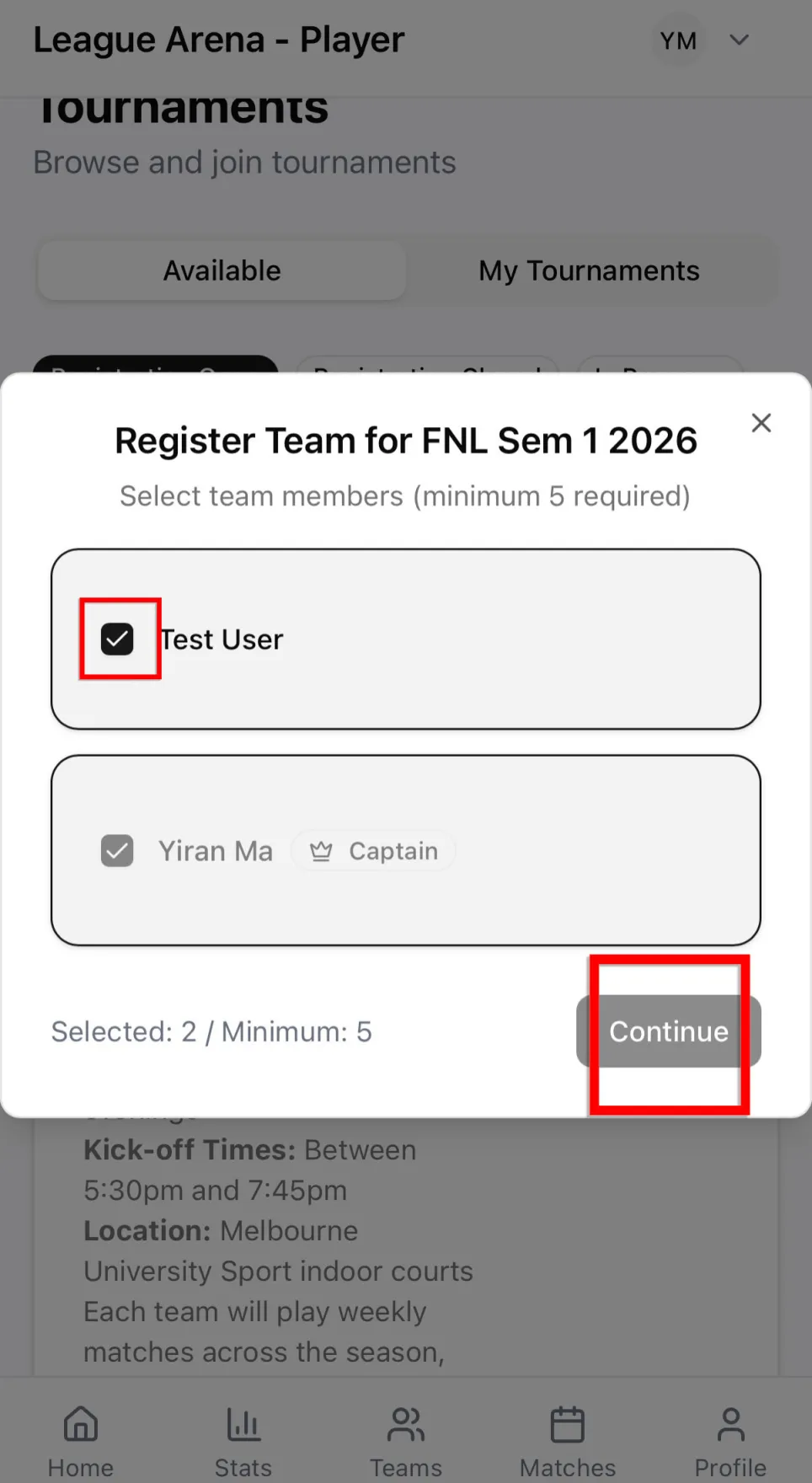The image size is (812, 1483).
Task: Click inside the highlighted Test User checkbox
Action: (118, 639)
